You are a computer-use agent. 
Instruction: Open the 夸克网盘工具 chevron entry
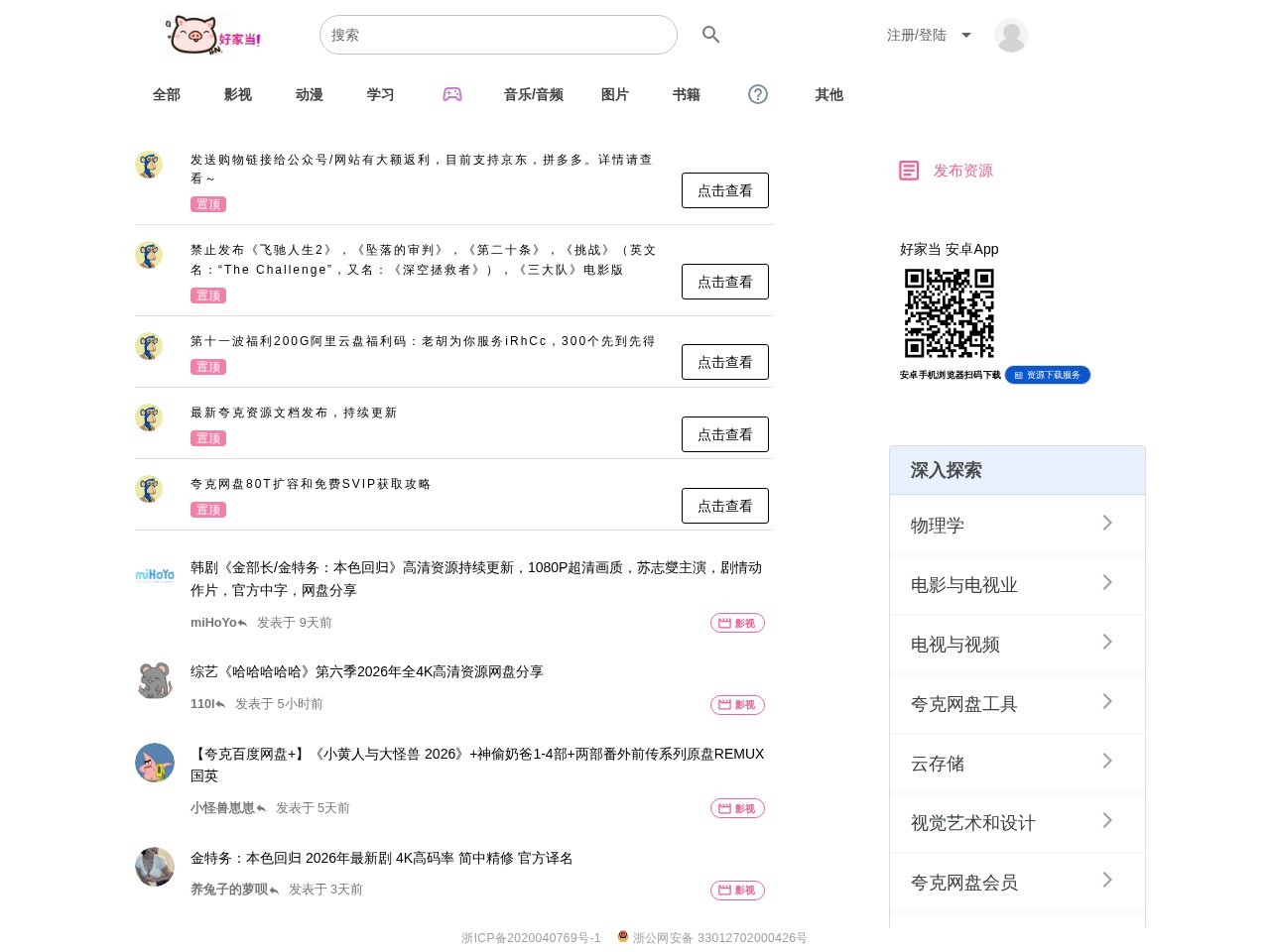(1107, 701)
